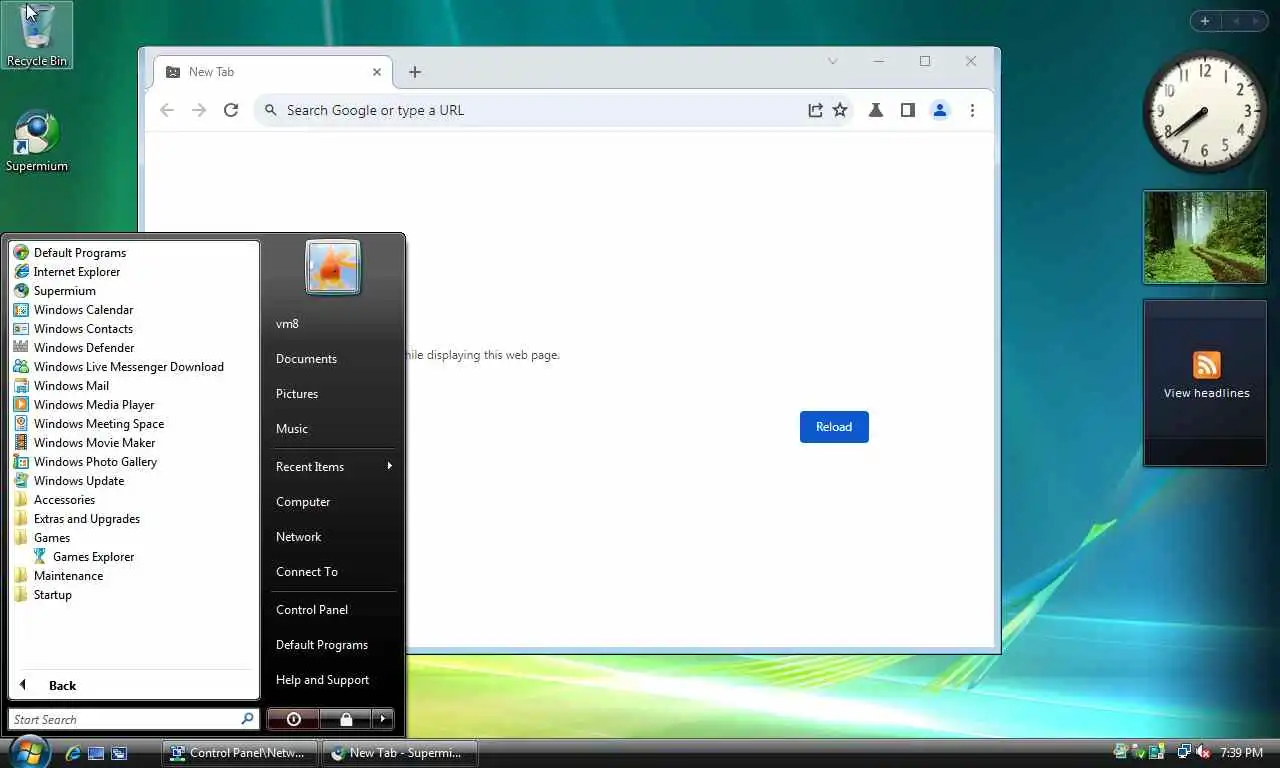Toggle the browser side panel icon
This screenshot has height=768, width=1280.
pos(907,110)
